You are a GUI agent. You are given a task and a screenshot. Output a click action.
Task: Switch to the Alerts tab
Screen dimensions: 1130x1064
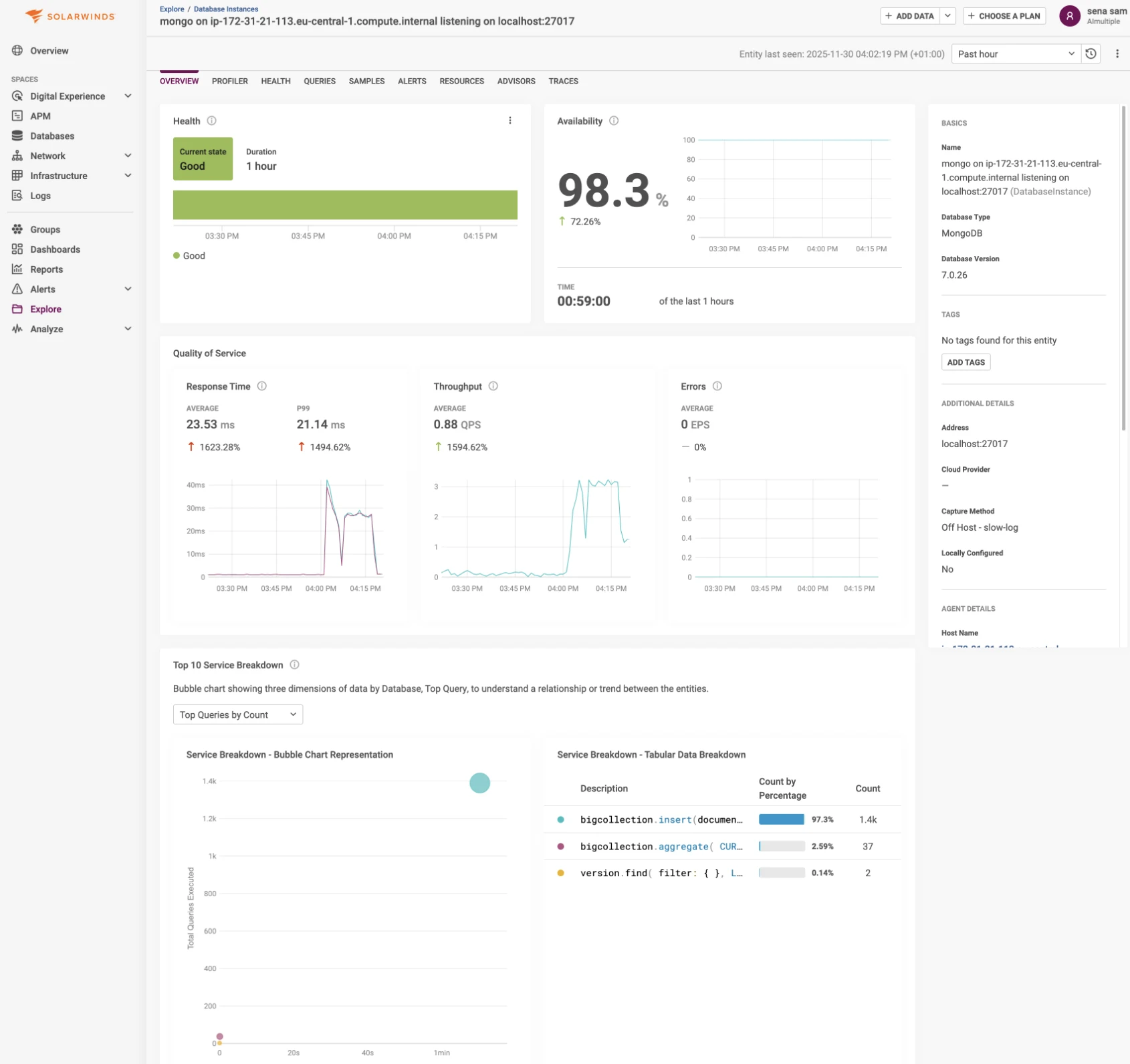pyautogui.click(x=412, y=81)
